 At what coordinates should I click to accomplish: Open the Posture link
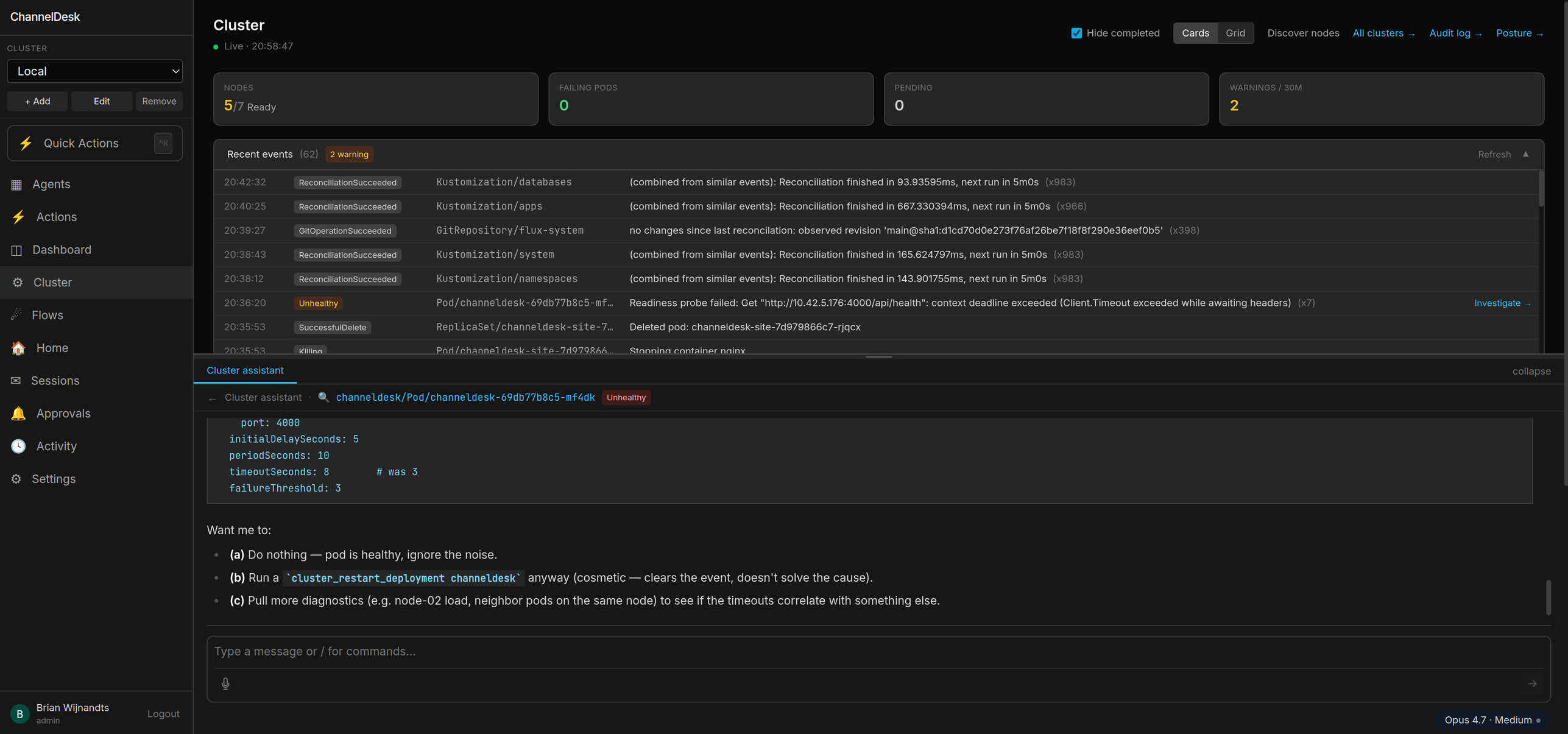[1519, 33]
